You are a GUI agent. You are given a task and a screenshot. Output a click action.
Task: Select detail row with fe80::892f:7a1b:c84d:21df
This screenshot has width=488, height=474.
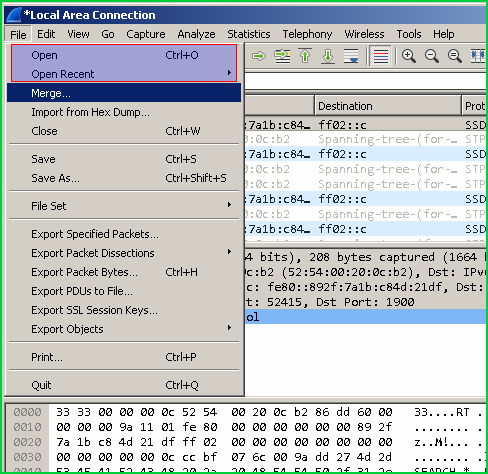366,287
